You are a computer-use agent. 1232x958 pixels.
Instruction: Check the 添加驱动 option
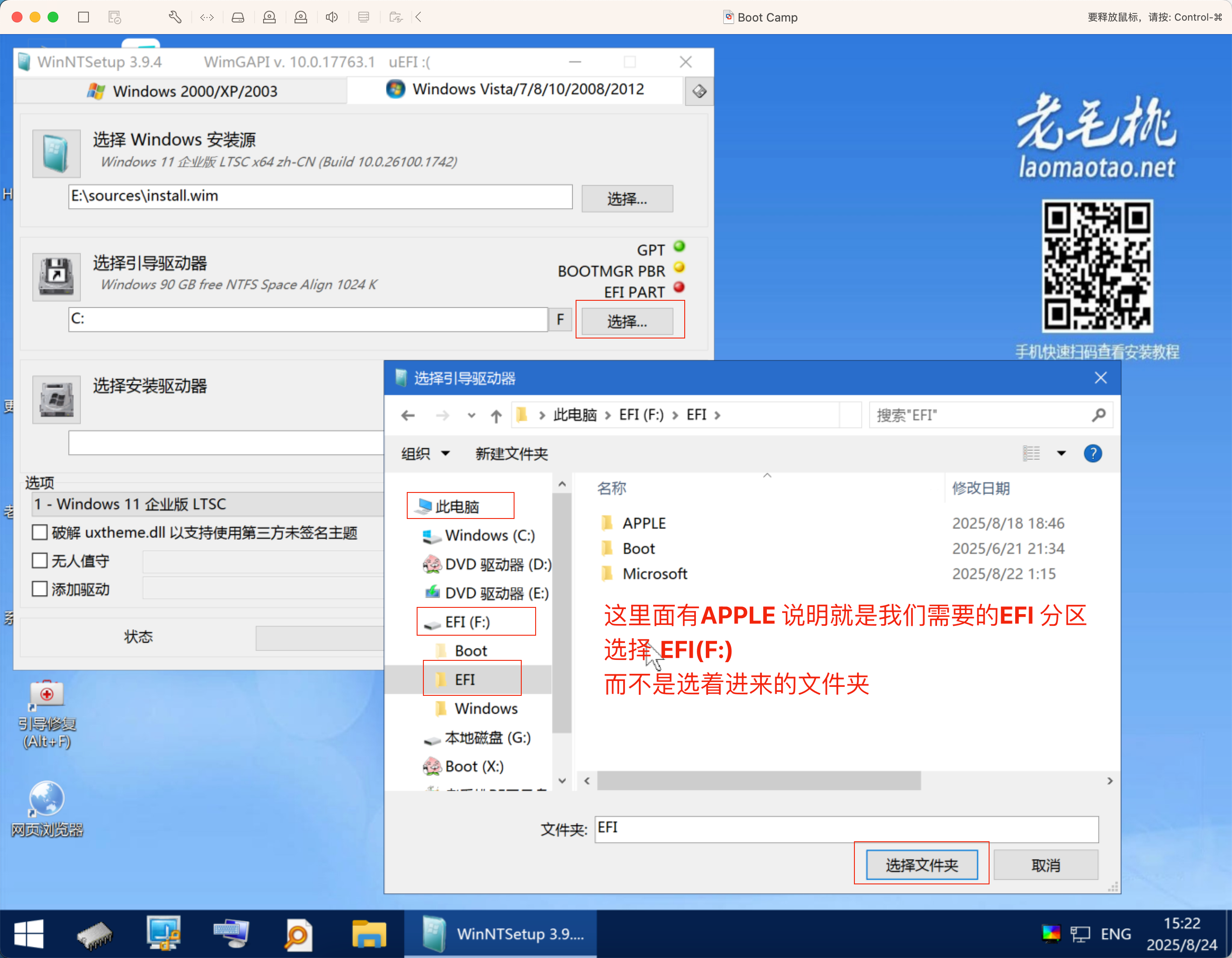pos(40,589)
